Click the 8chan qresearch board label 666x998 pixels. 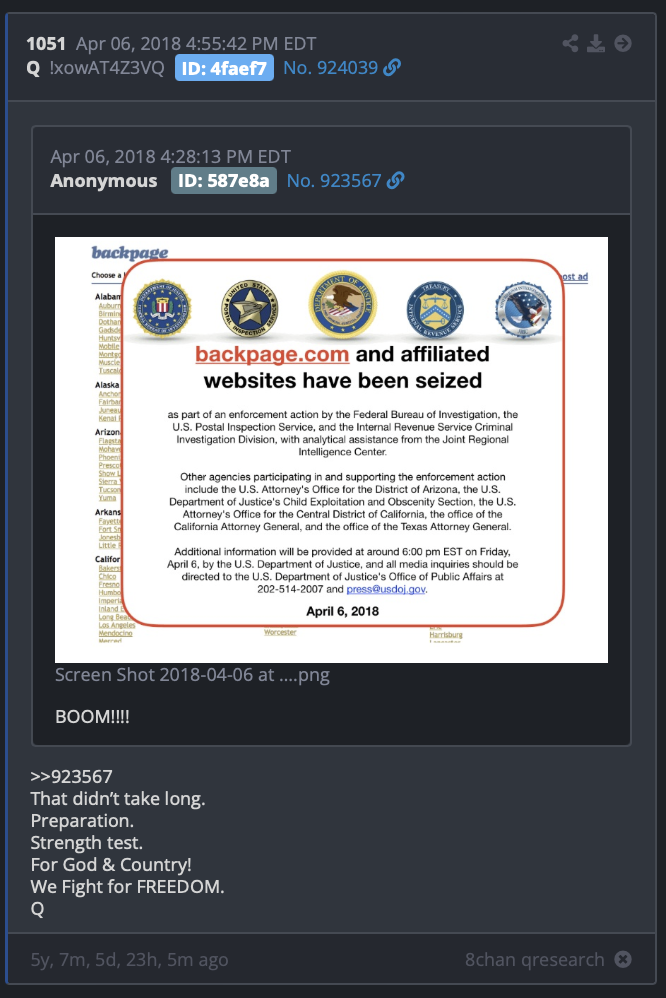[x=534, y=959]
